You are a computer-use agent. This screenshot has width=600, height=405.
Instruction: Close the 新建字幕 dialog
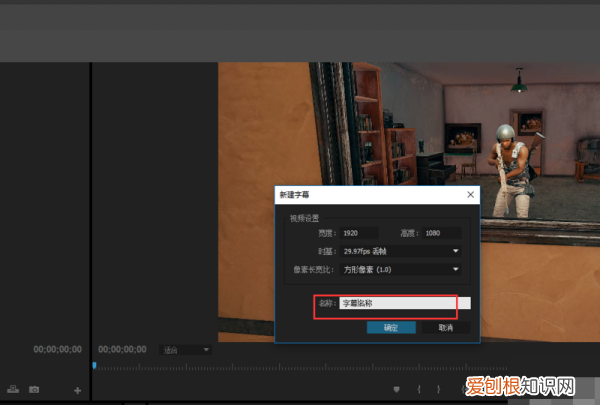pyautogui.click(x=471, y=194)
